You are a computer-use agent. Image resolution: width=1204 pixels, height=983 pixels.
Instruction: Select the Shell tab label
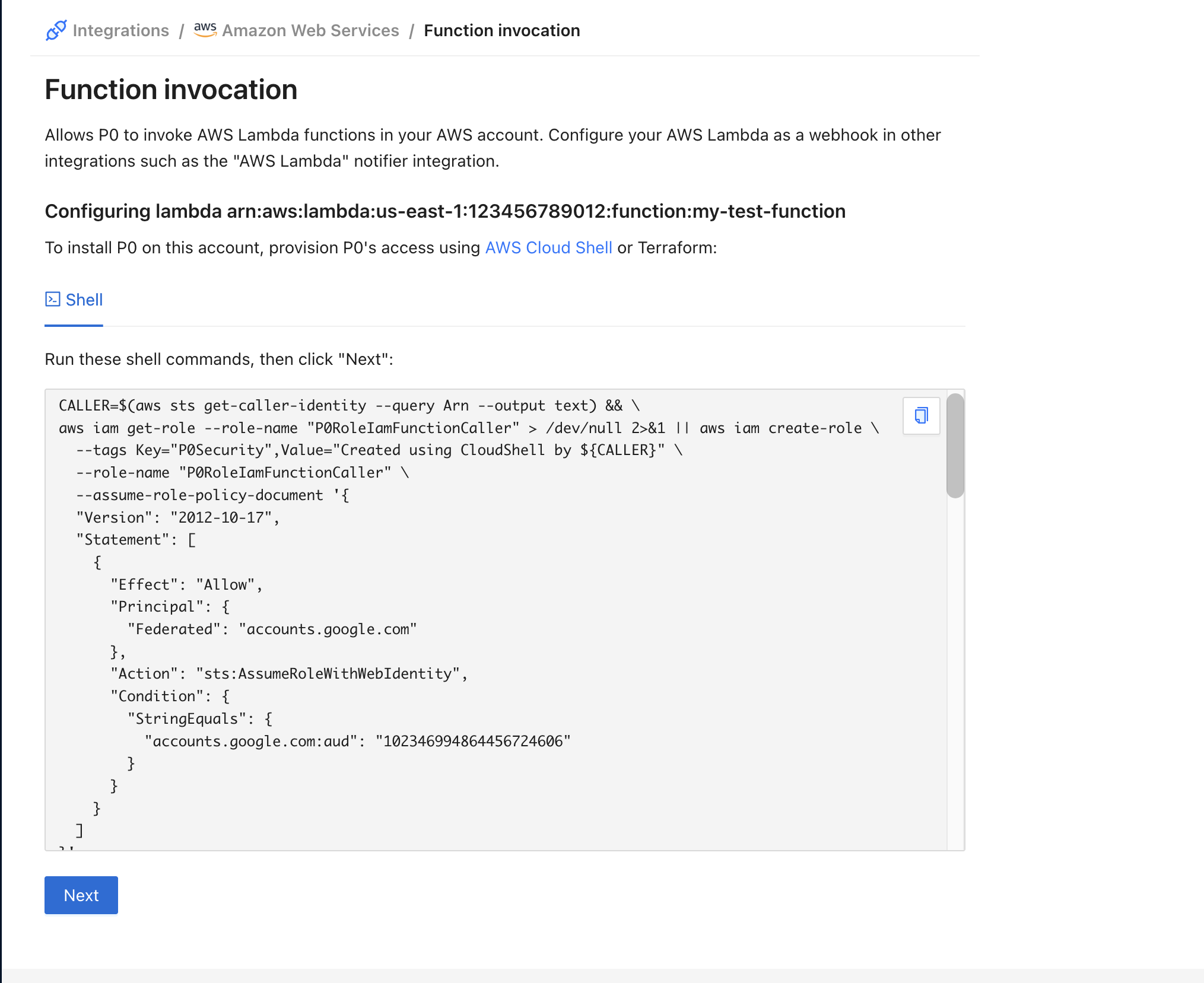(x=84, y=300)
